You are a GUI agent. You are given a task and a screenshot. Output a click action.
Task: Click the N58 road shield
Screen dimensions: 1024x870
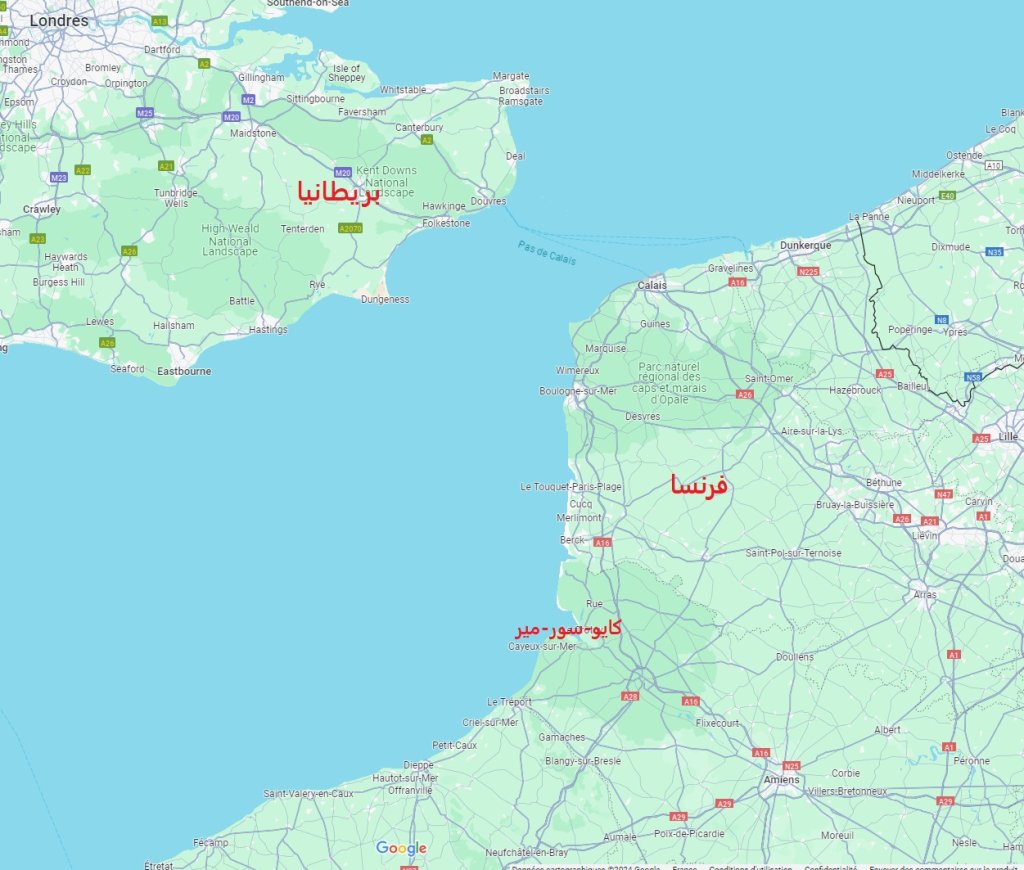tap(973, 377)
